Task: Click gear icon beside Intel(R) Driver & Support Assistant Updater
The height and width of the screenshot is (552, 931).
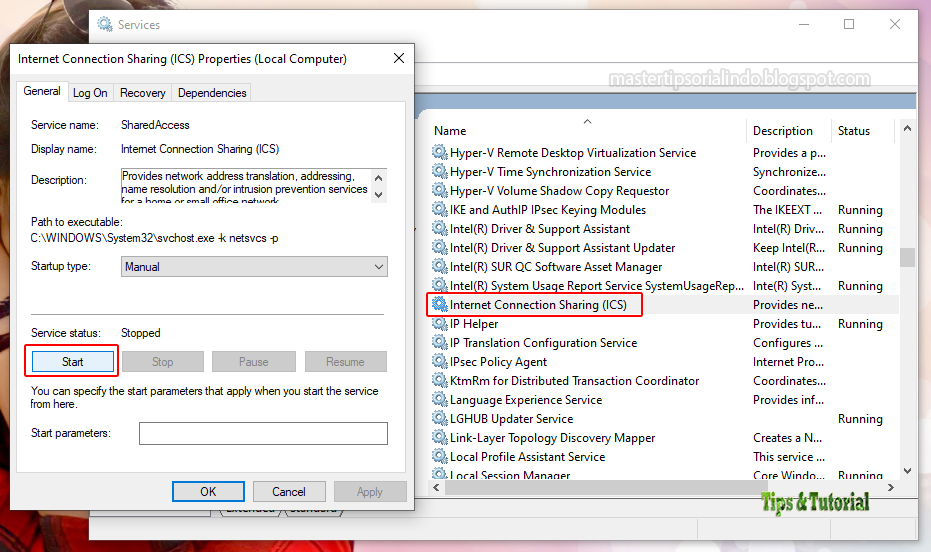Action: [x=439, y=248]
